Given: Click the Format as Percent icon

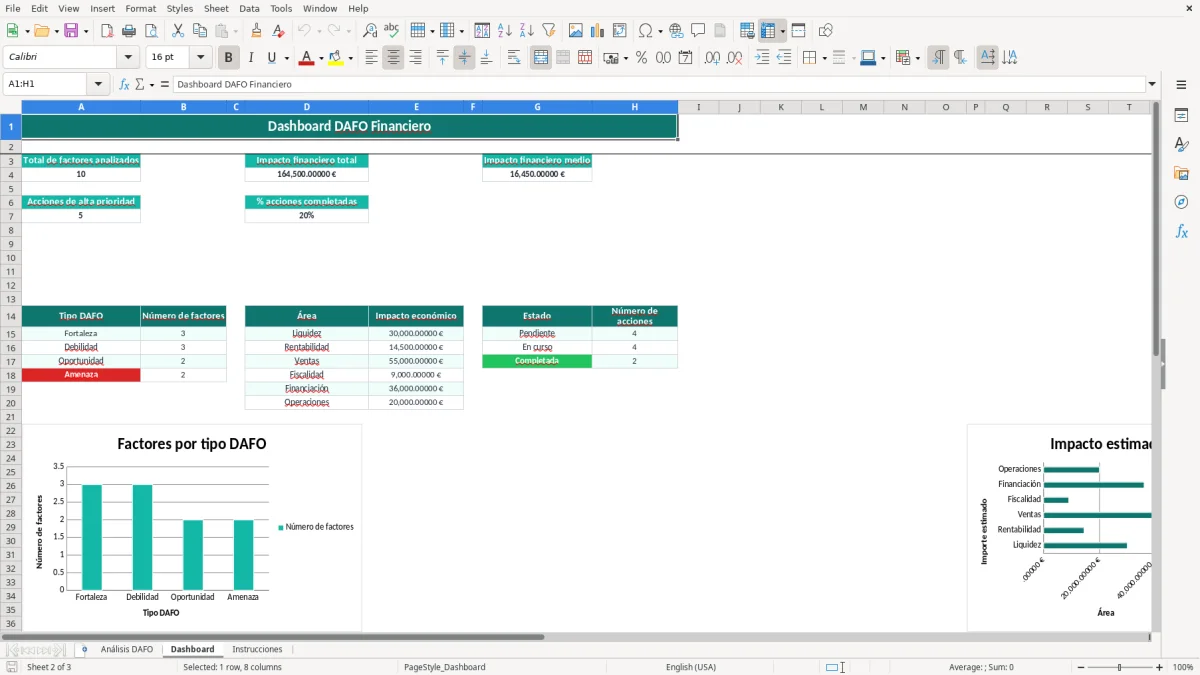Looking at the screenshot, I should [641, 58].
